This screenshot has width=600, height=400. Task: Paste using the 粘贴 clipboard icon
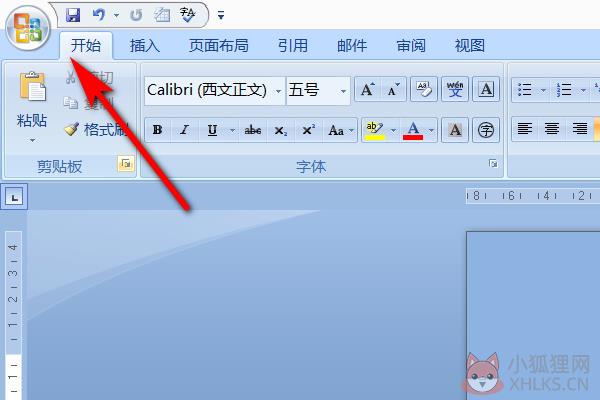tap(33, 87)
